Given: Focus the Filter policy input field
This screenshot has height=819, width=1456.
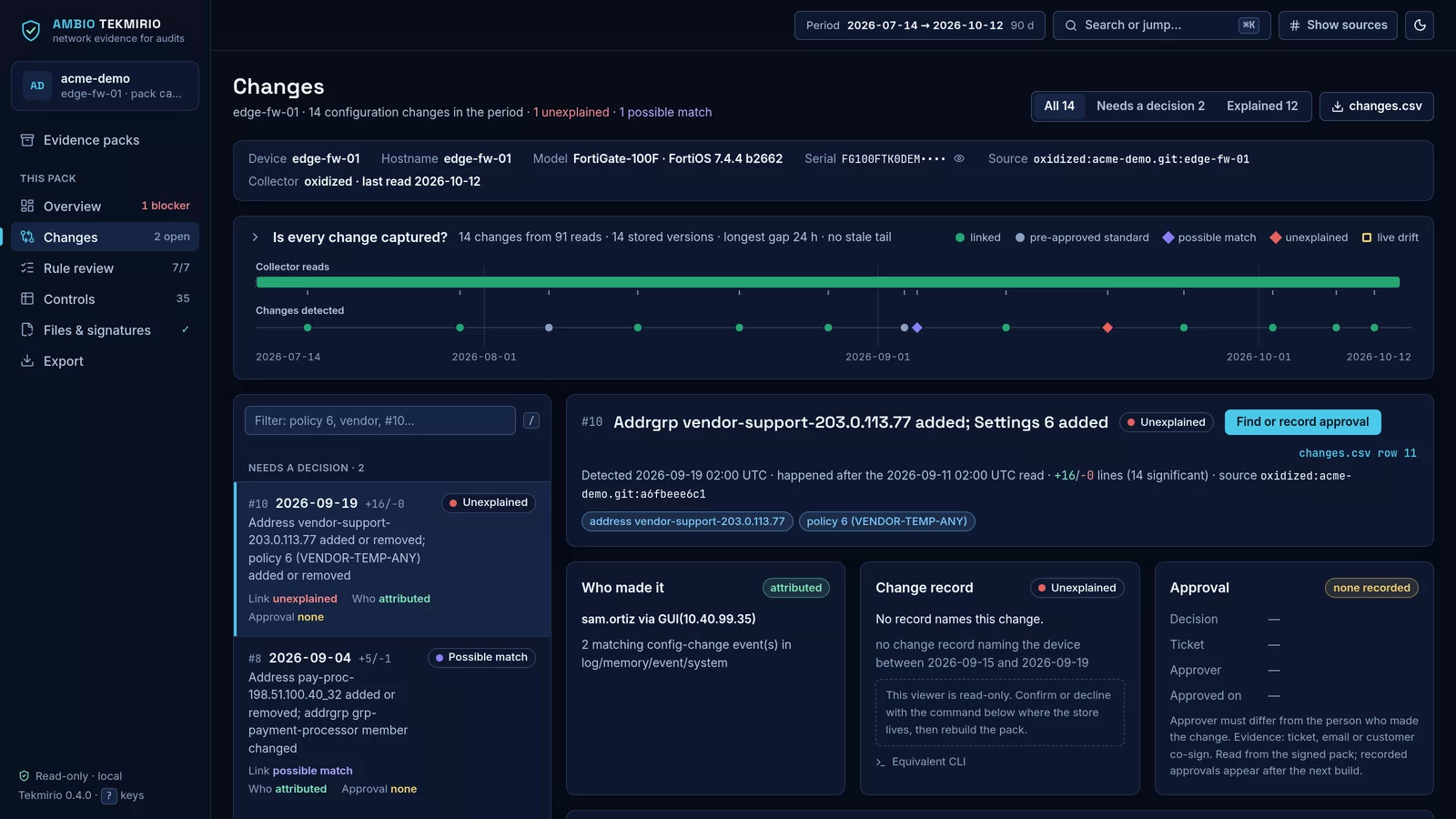Looking at the screenshot, I should click(380, 420).
